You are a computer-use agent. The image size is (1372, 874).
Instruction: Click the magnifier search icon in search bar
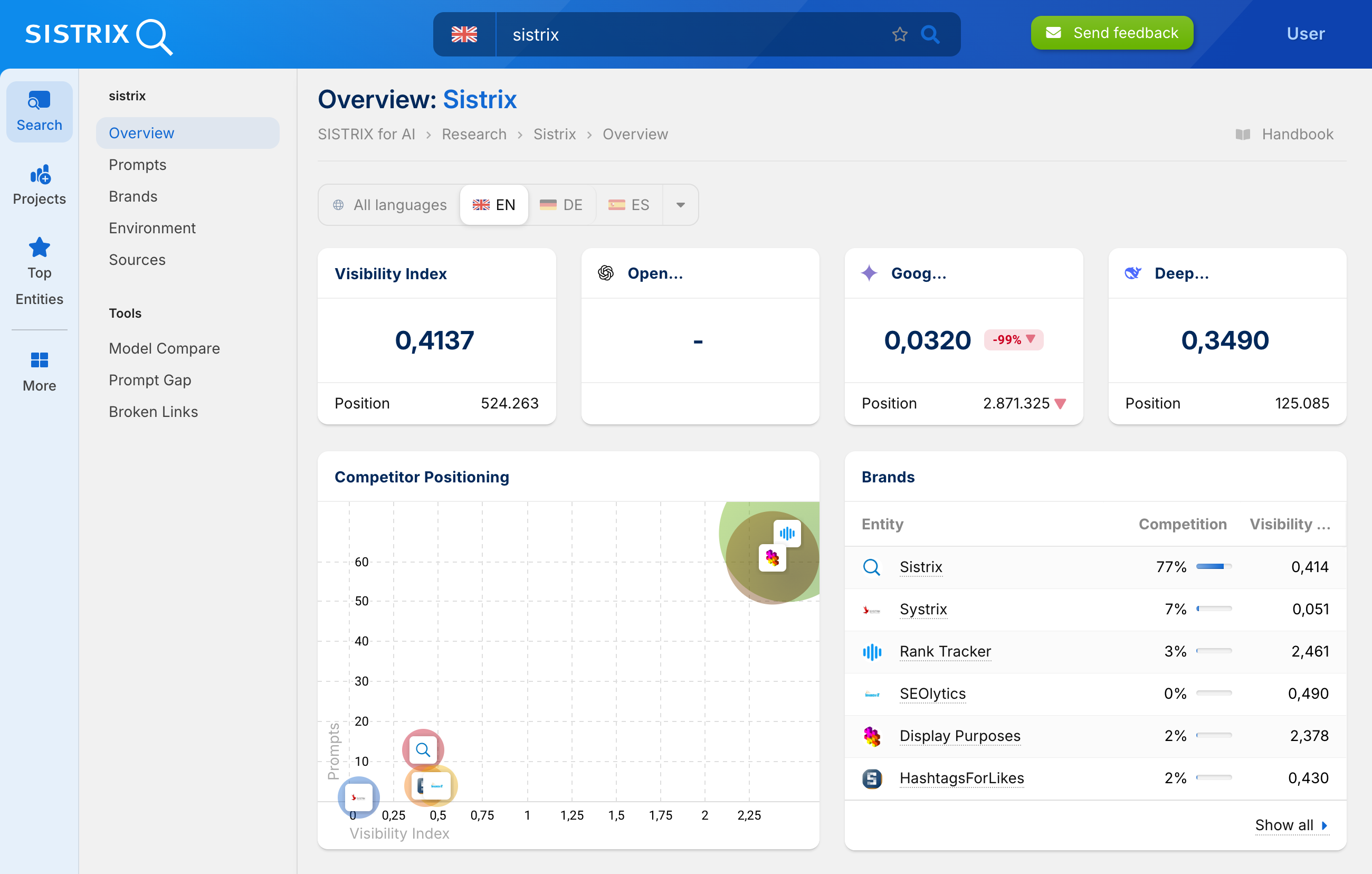tap(930, 35)
